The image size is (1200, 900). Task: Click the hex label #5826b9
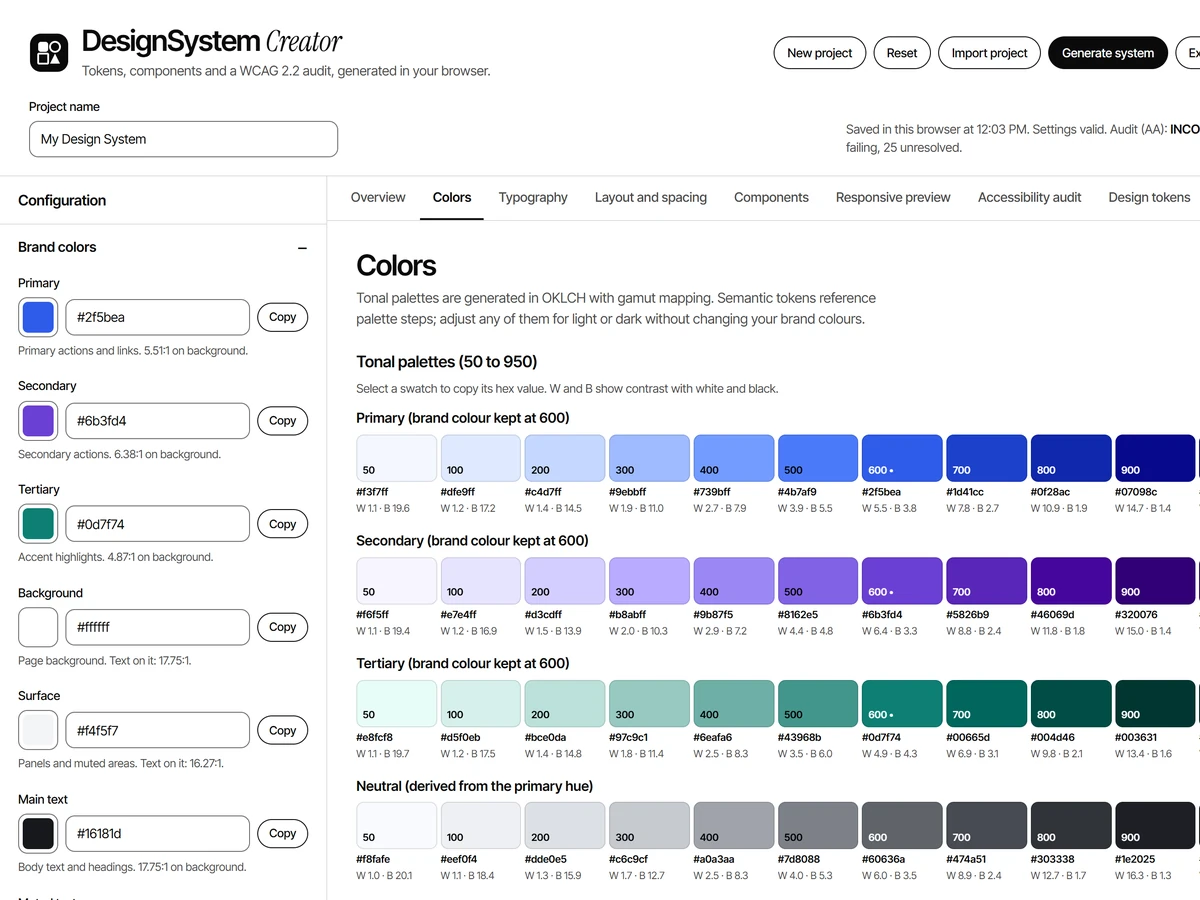pyautogui.click(x=967, y=615)
